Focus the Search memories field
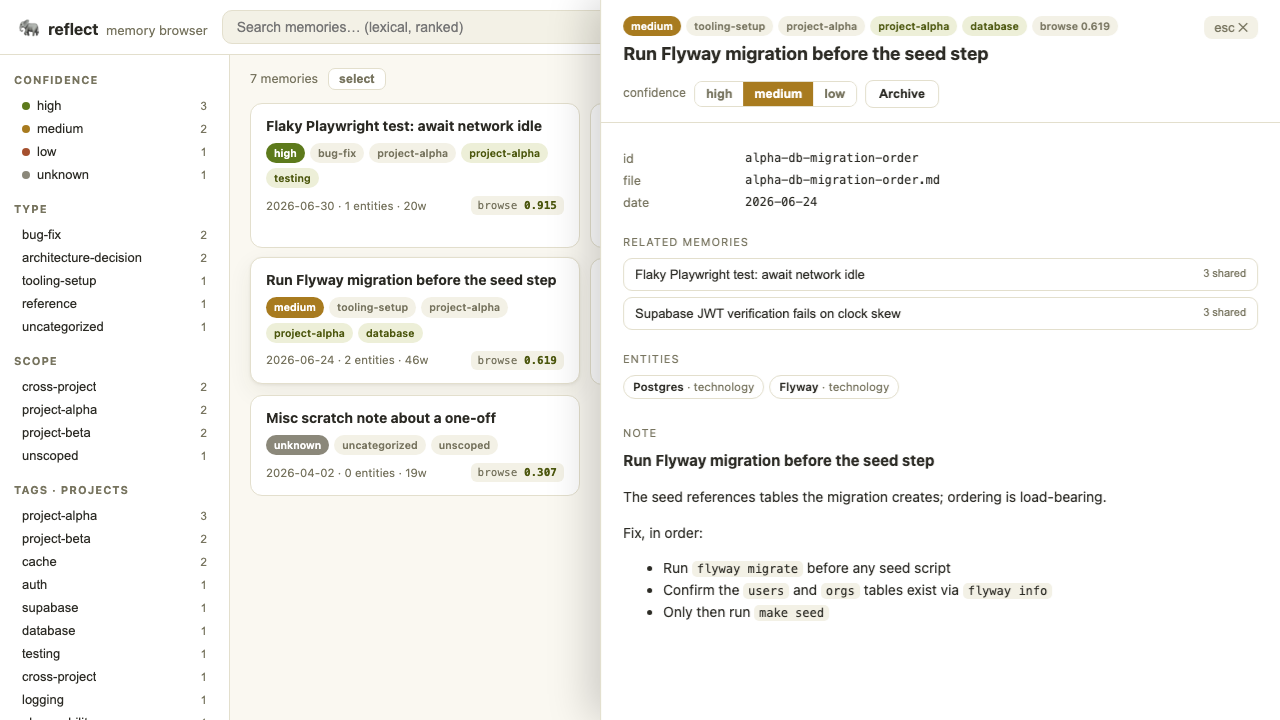 click(x=411, y=27)
